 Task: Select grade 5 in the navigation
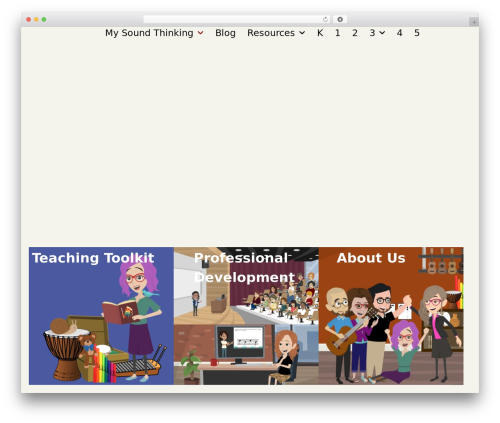(x=417, y=33)
